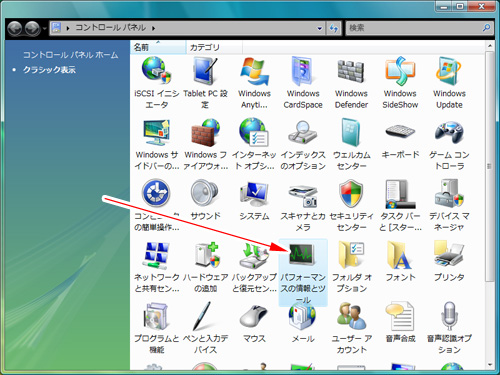The width and height of the screenshot is (500, 375).
Task: Open ペンと入力デバイス icon
Action: (203, 316)
